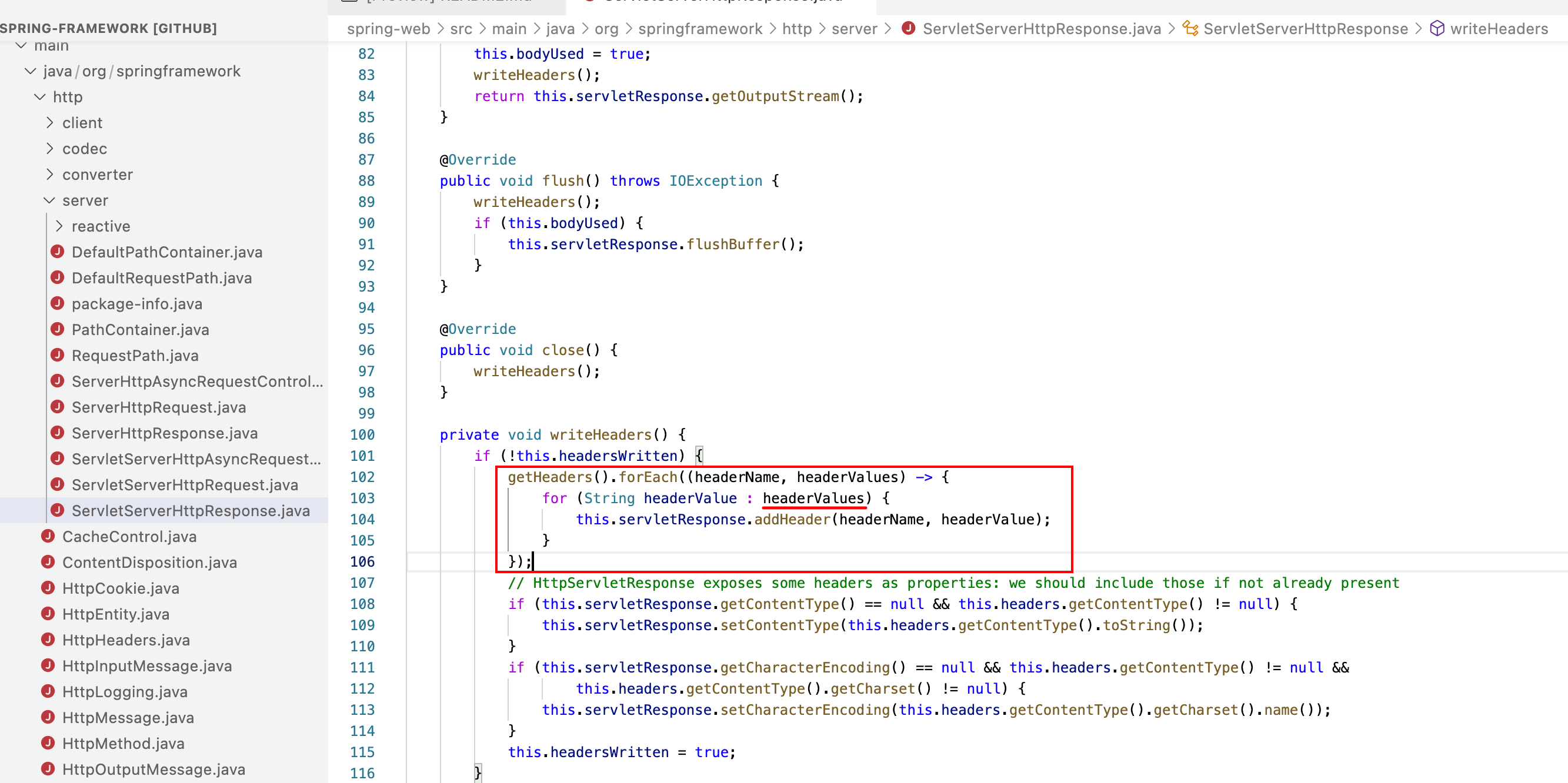Screen dimensions: 1568x783
Task: Open HttpOutputMessage.java file
Action: coord(154,769)
